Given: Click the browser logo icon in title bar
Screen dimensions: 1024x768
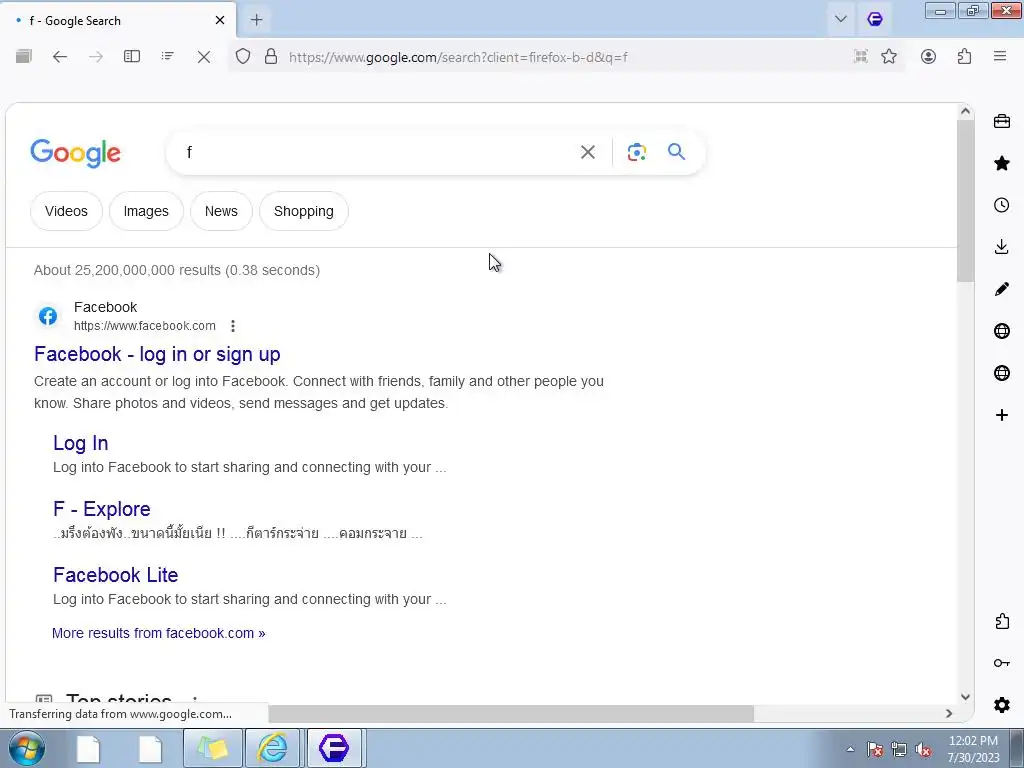Looking at the screenshot, I should point(875,20).
